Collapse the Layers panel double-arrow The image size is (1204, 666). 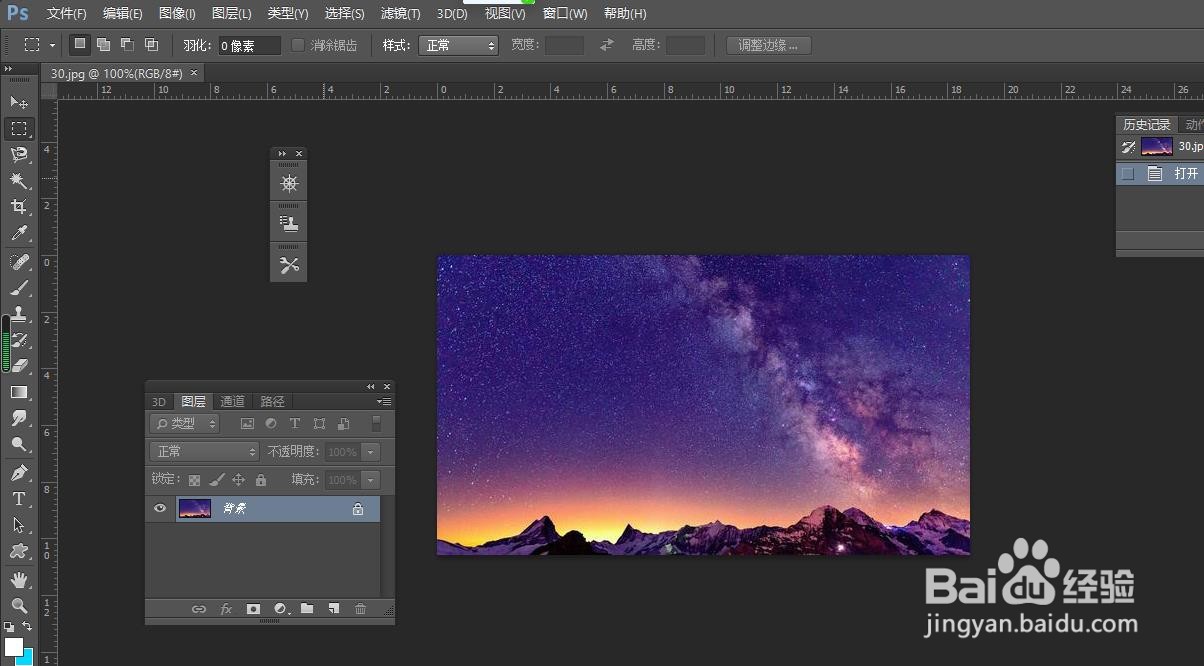tap(371, 387)
